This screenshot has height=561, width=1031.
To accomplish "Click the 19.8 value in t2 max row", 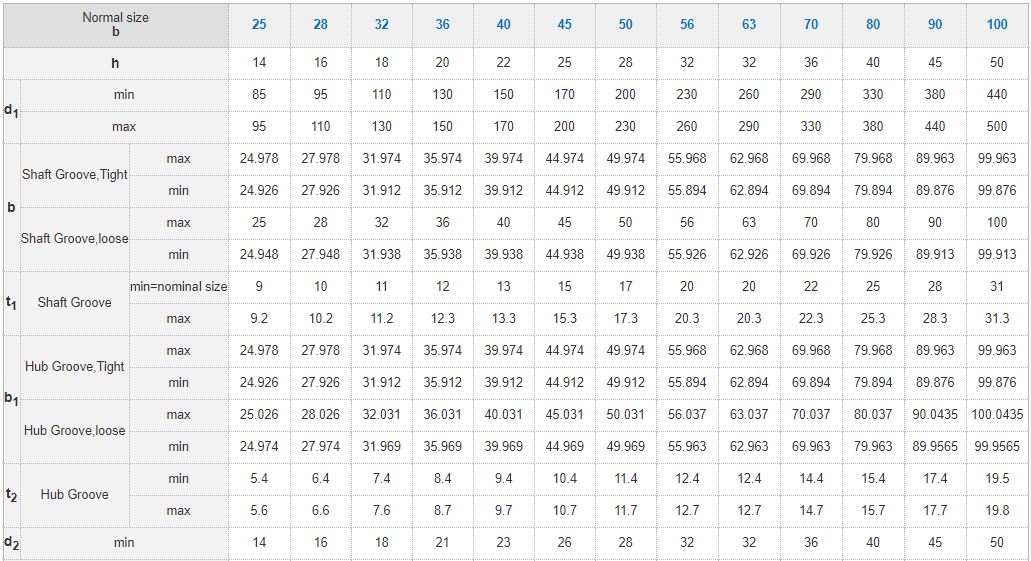I will [997, 511].
